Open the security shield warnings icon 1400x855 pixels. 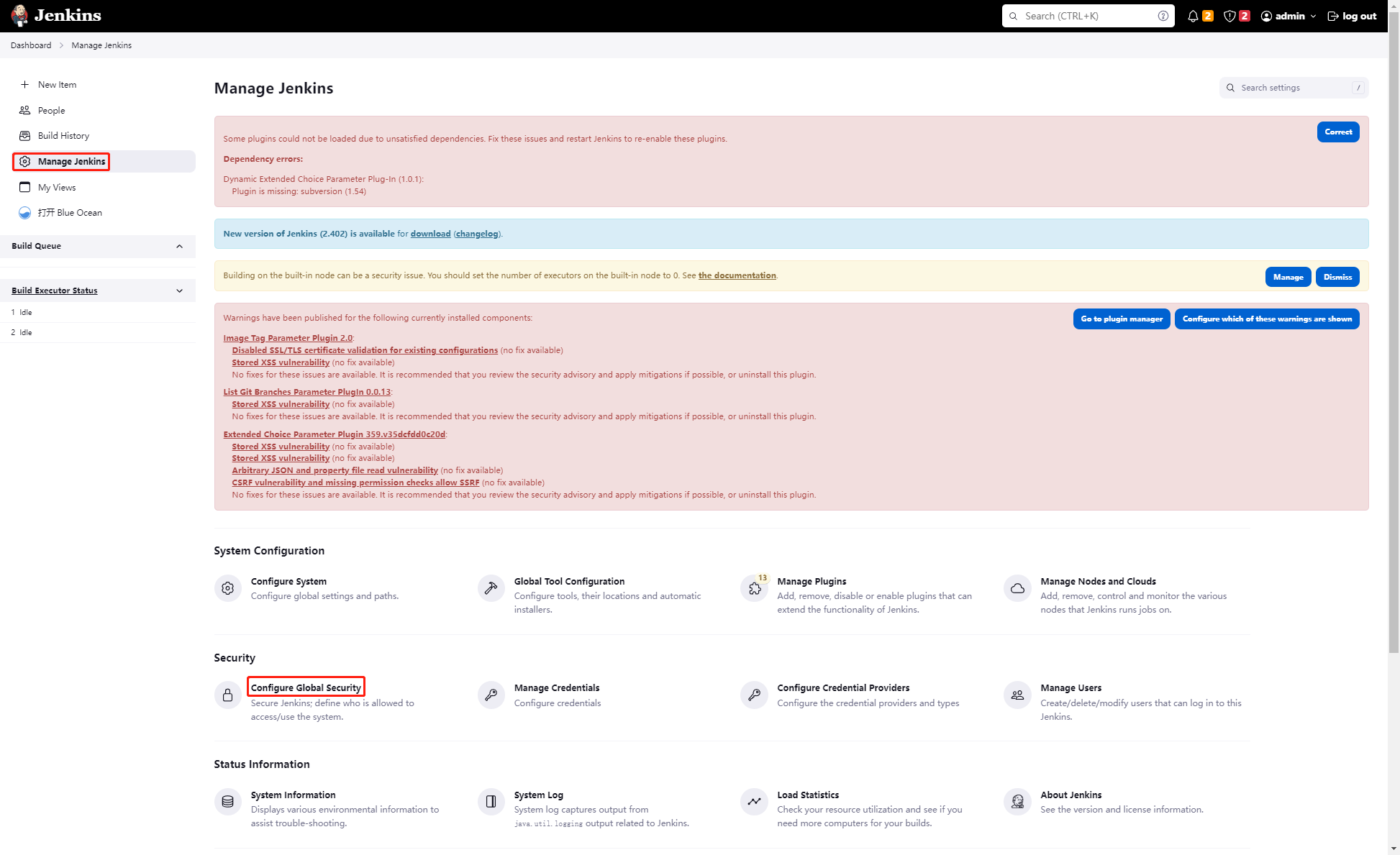(x=1229, y=16)
